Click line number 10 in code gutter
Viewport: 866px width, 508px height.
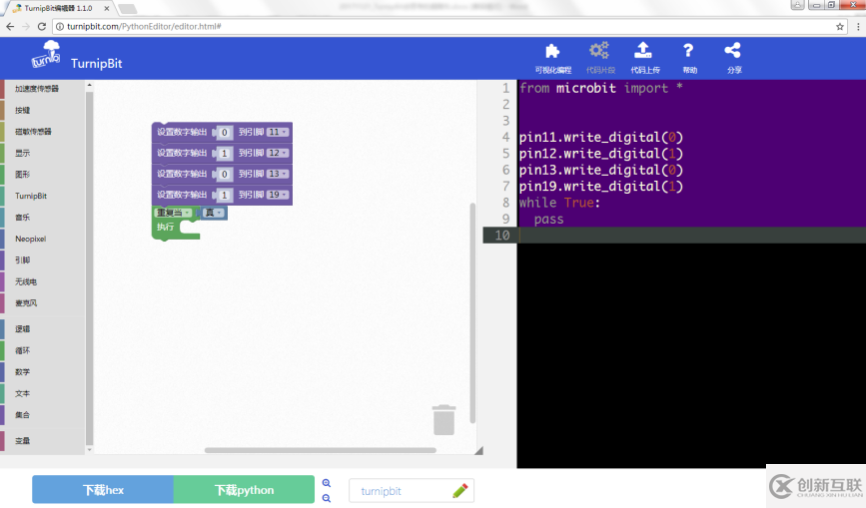click(502, 235)
